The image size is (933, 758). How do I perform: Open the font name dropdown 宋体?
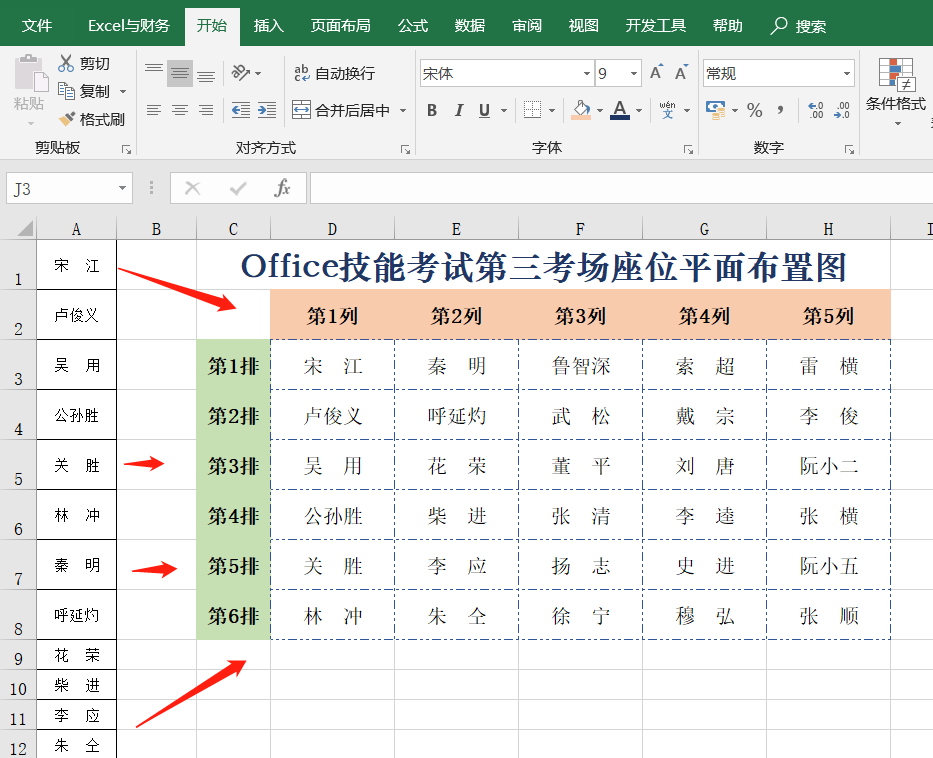587,73
